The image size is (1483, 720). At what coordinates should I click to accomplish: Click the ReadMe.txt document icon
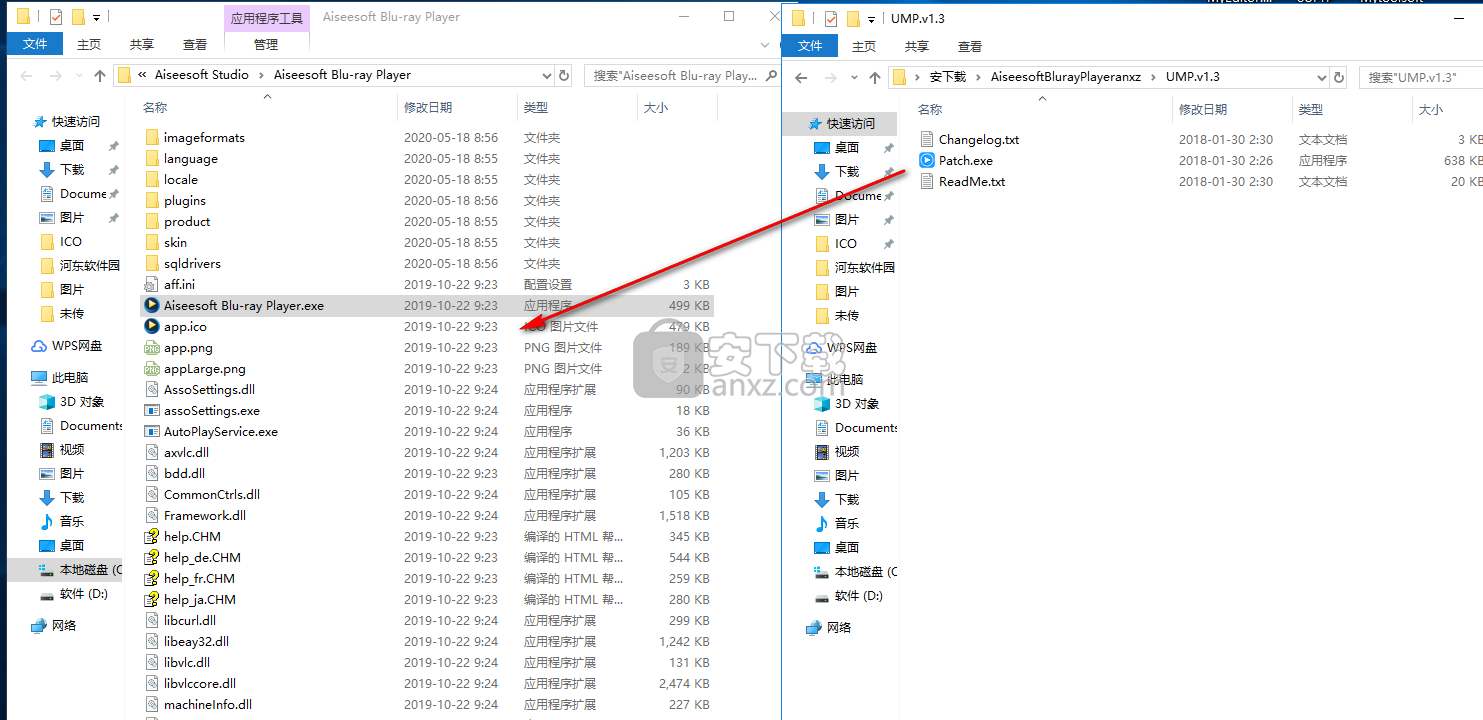[927, 182]
